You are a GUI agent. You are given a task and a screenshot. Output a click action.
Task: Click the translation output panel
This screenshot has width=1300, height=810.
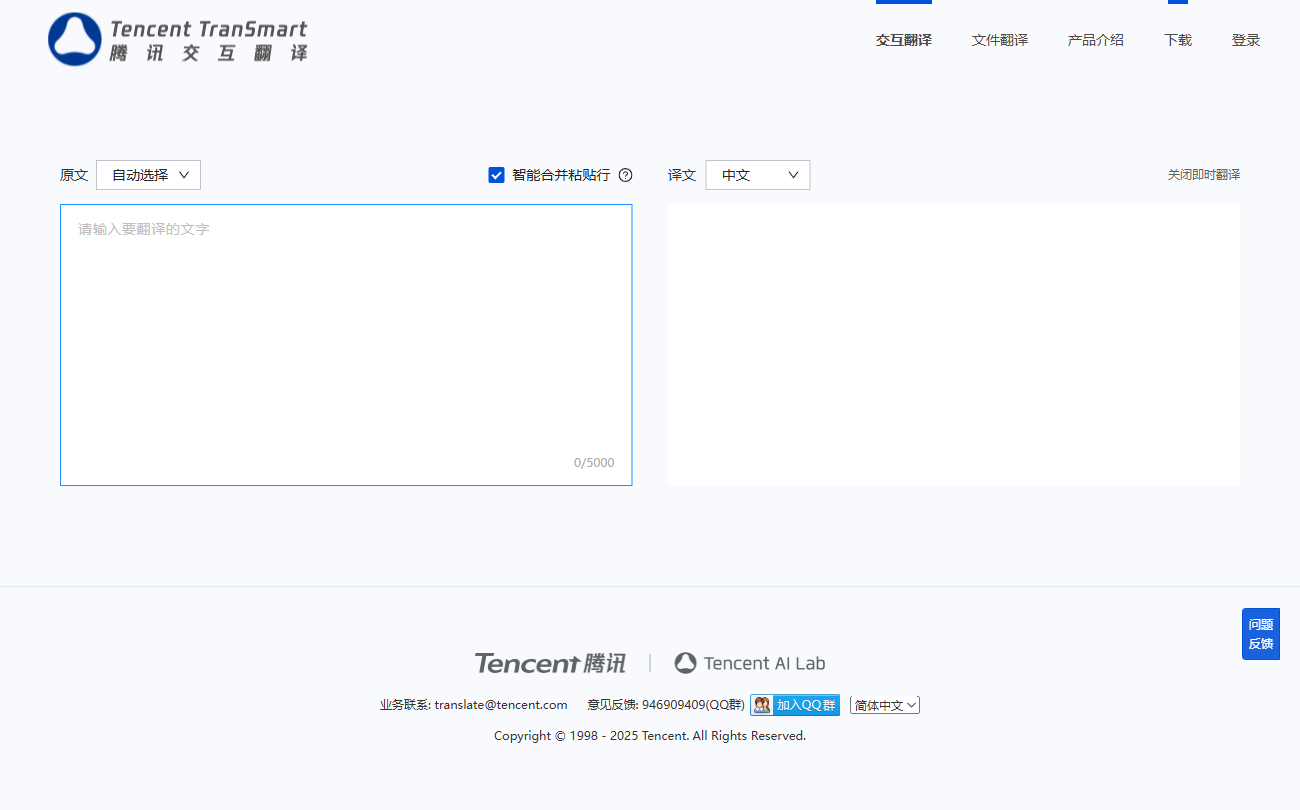pos(953,345)
